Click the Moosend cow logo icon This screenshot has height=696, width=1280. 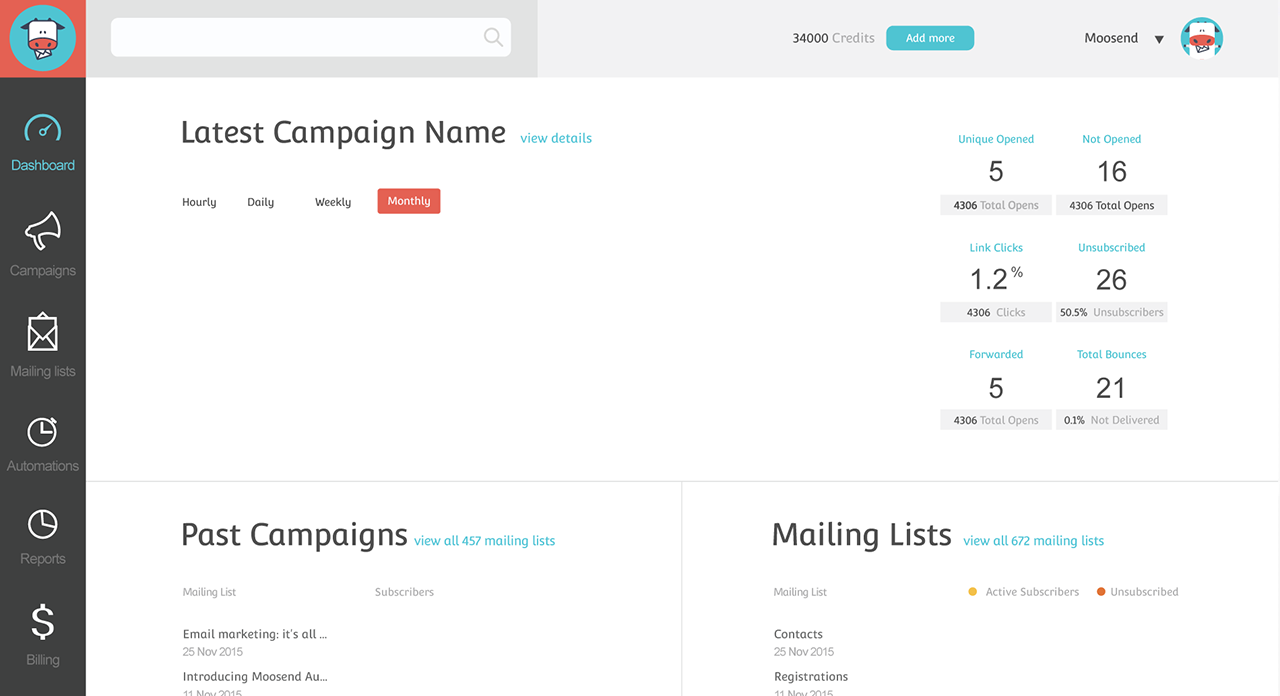pyautogui.click(x=42, y=38)
